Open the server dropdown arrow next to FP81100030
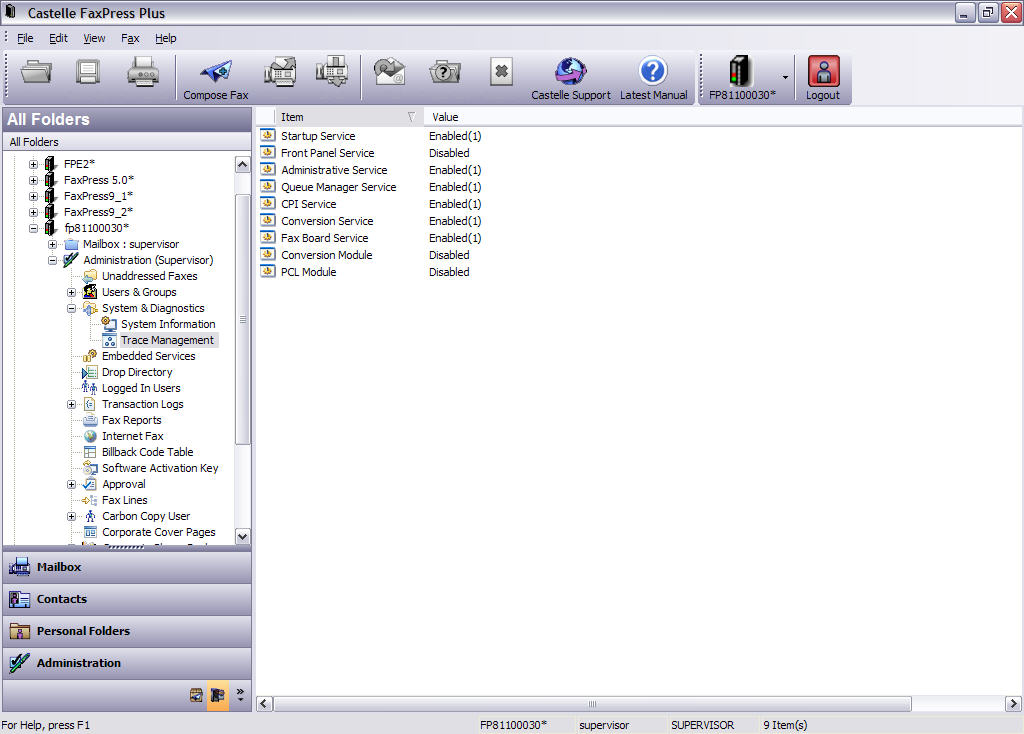1024x734 pixels. click(785, 77)
